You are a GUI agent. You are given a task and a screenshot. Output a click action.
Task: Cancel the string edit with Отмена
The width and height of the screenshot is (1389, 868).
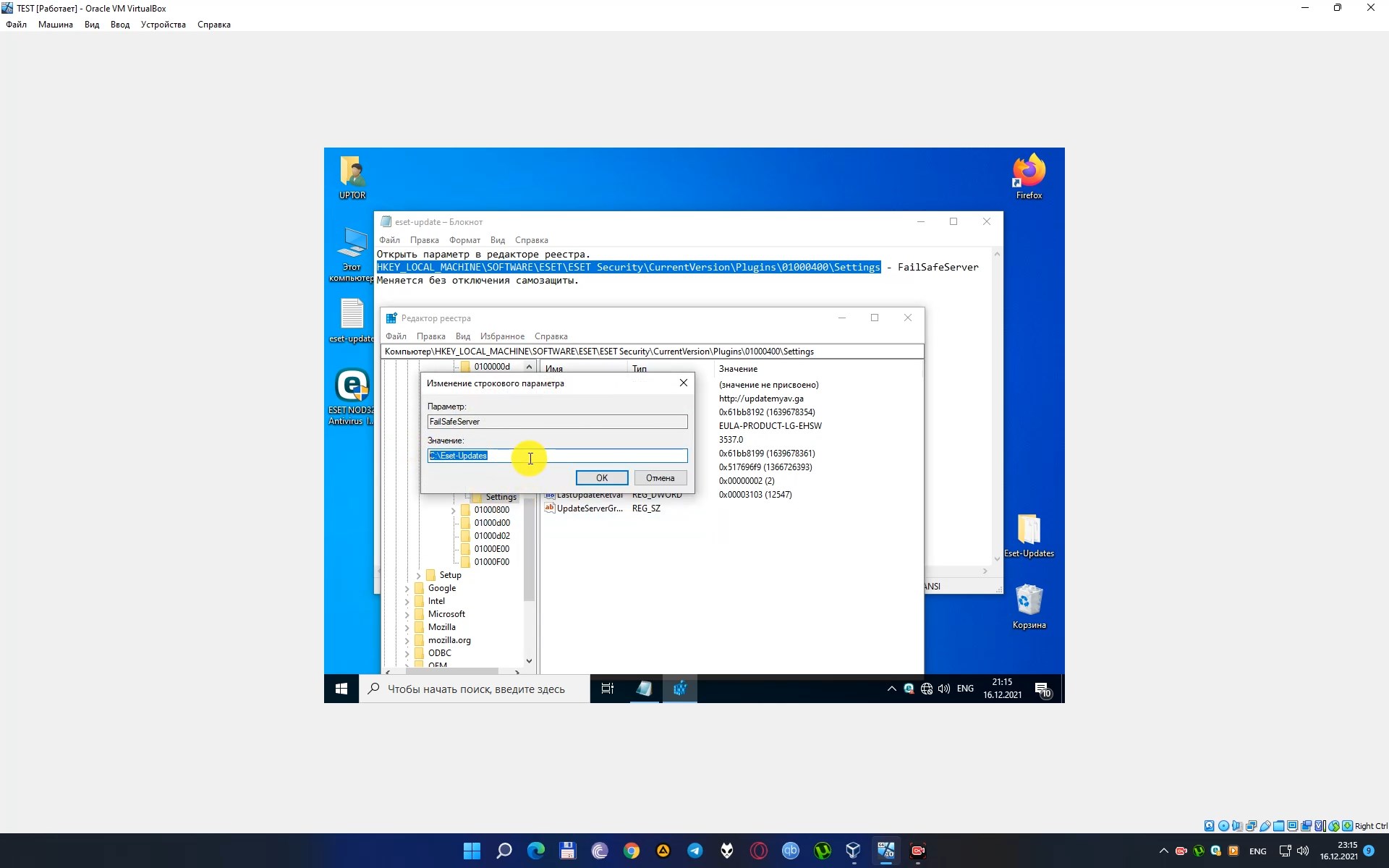coord(660,478)
